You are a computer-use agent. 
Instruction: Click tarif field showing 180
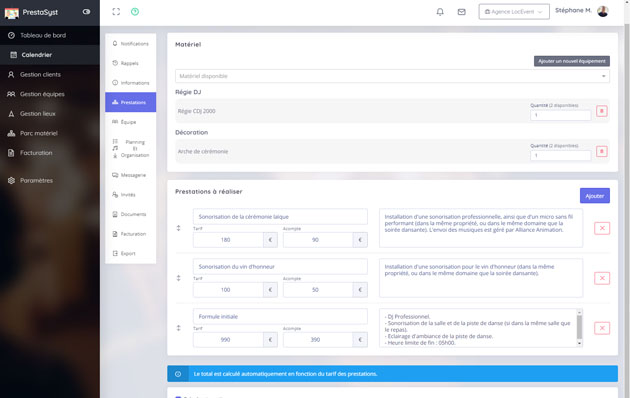click(x=228, y=240)
